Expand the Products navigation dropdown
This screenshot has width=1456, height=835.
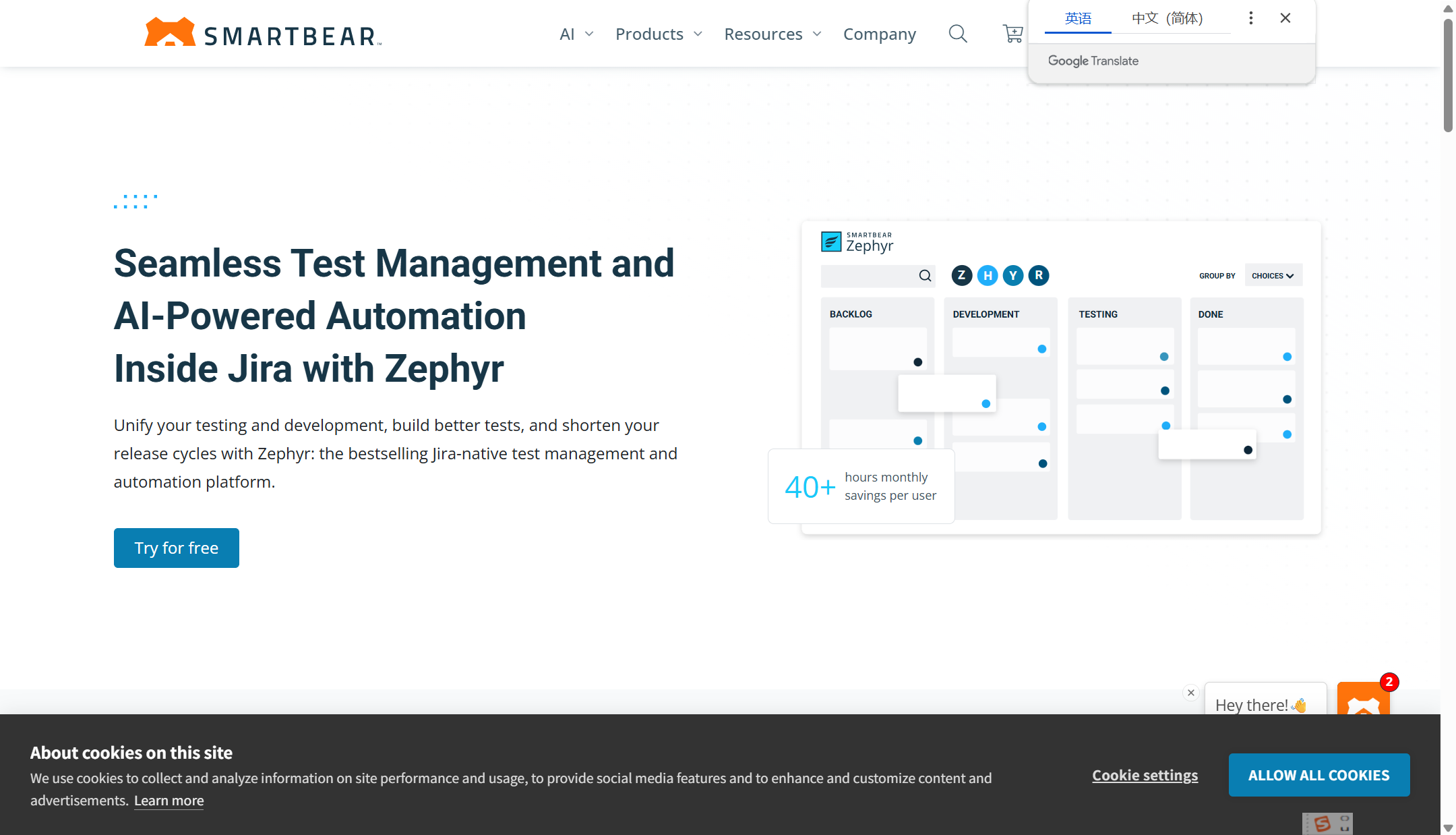pos(659,34)
